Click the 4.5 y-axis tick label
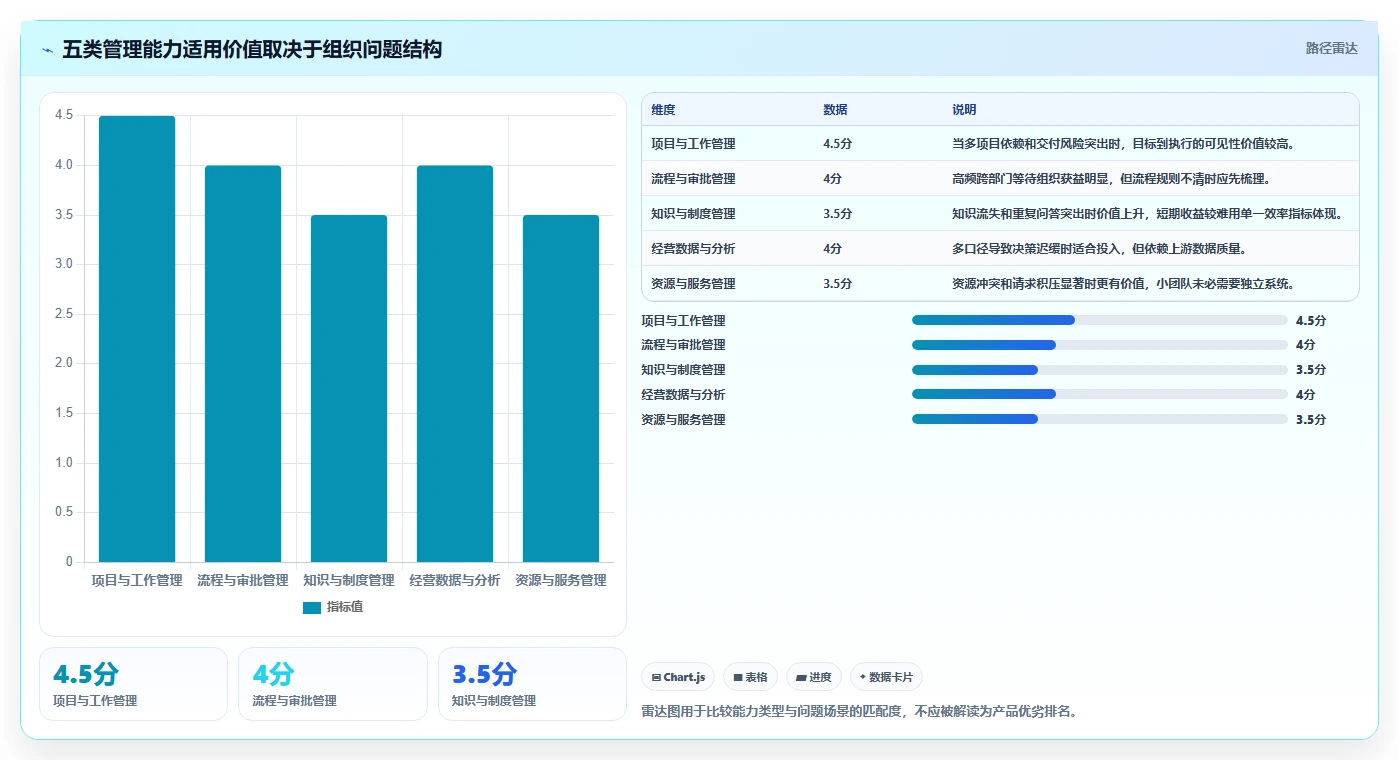This screenshot has height=760, width=1399. pos(64,116)
